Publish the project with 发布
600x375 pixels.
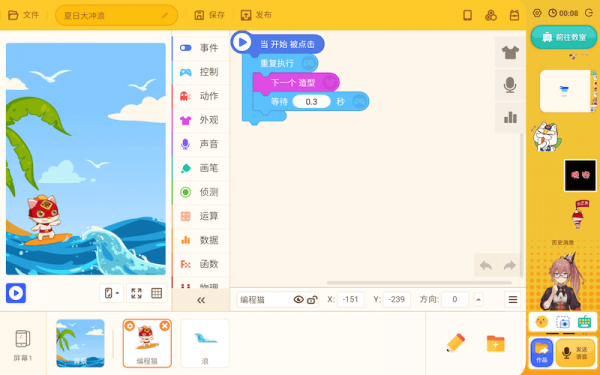point(256,15)
